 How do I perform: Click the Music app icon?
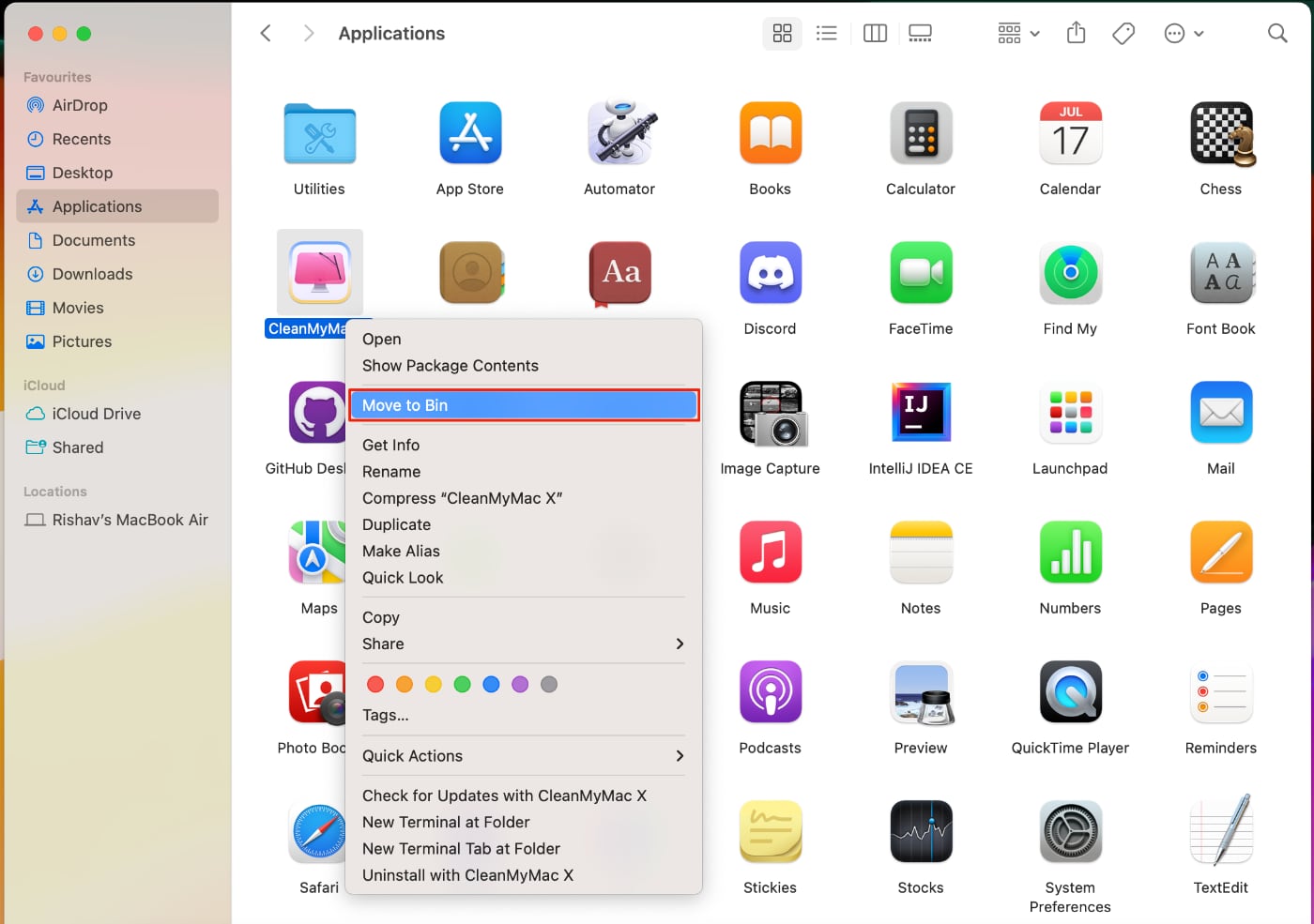[x=771, y=553]
